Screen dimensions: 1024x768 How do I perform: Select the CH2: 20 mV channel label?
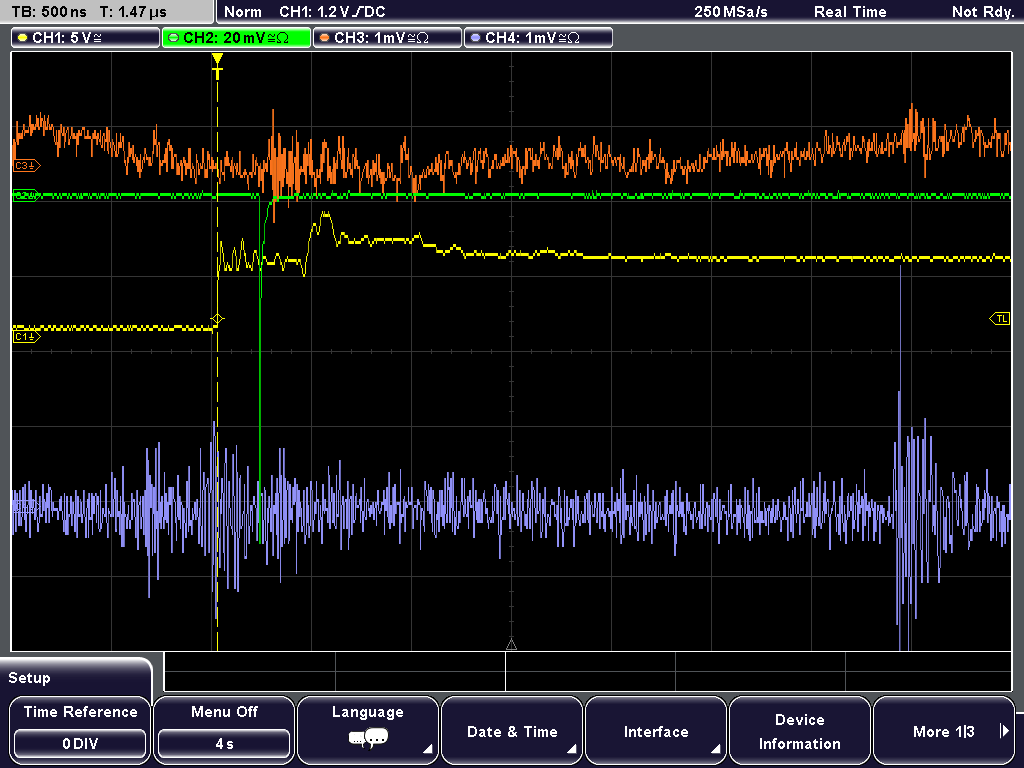click(x=236, y=37)
